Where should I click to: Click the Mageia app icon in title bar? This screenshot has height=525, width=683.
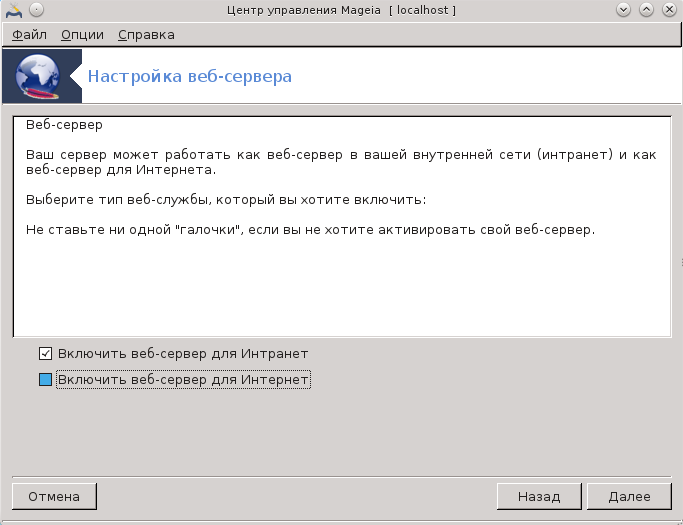click(14, 10)
